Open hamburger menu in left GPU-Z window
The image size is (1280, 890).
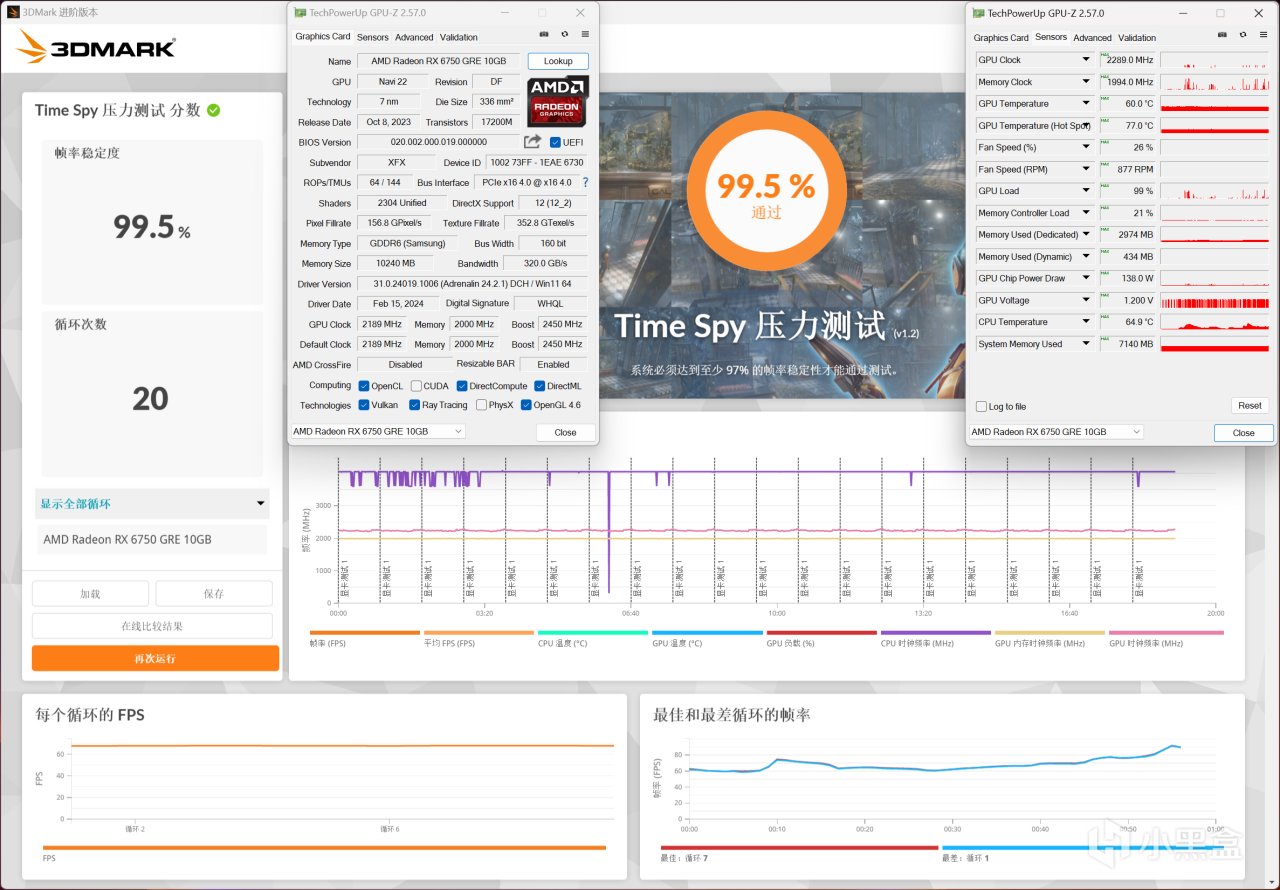point(585,34)
